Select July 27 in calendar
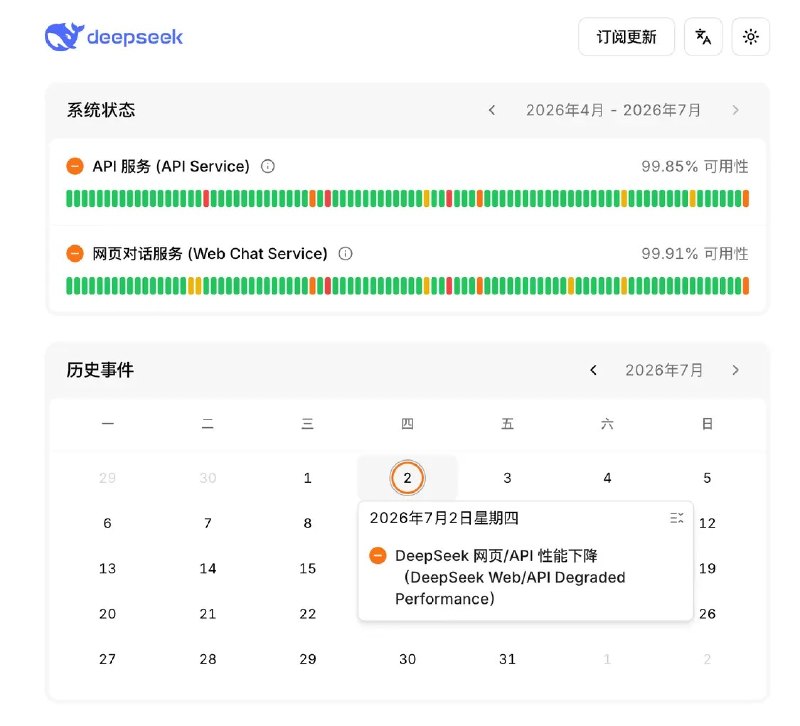Viewport: 800px width, 726px height. point(107,660)
